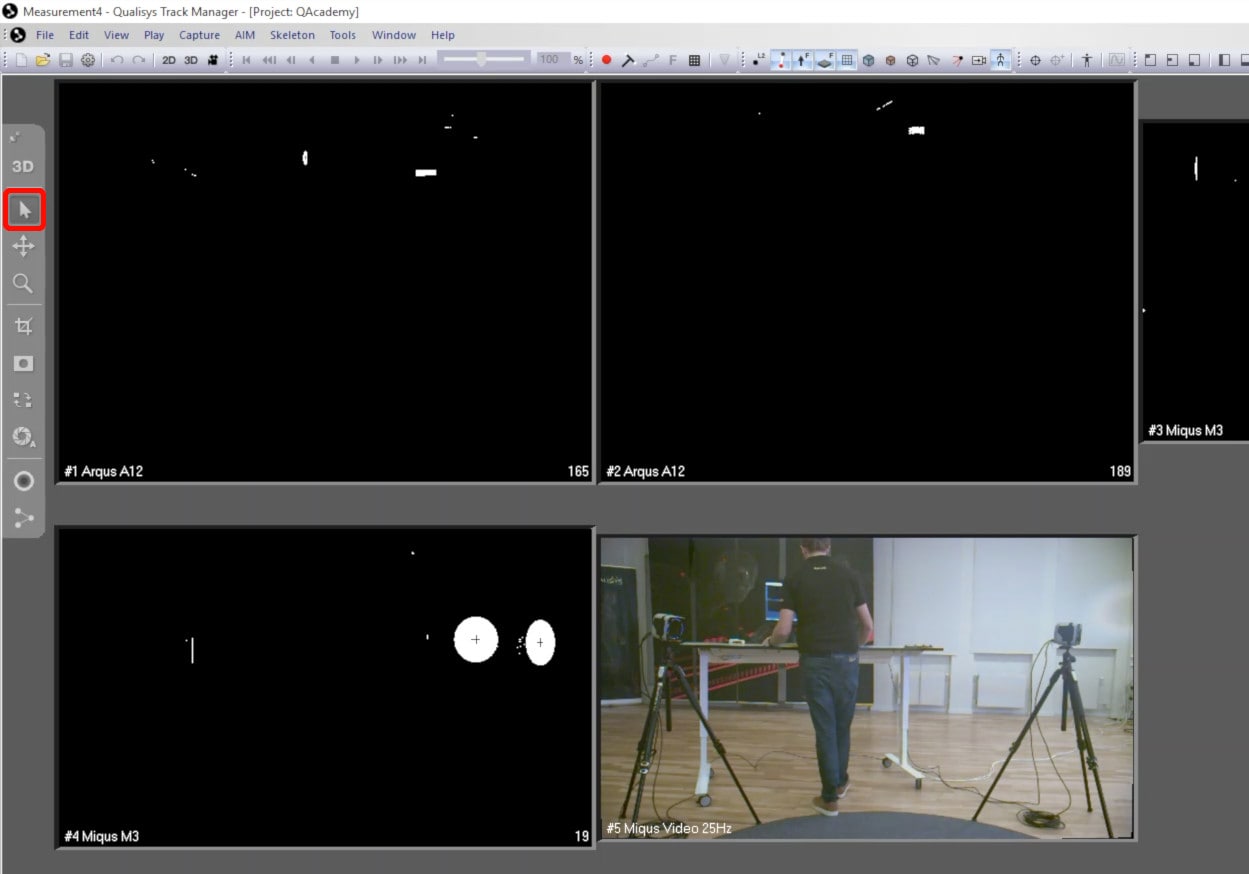Click the half-filled panel layout icon
This screenshot has height=874, width=1249.
(x=1224, y=60)
